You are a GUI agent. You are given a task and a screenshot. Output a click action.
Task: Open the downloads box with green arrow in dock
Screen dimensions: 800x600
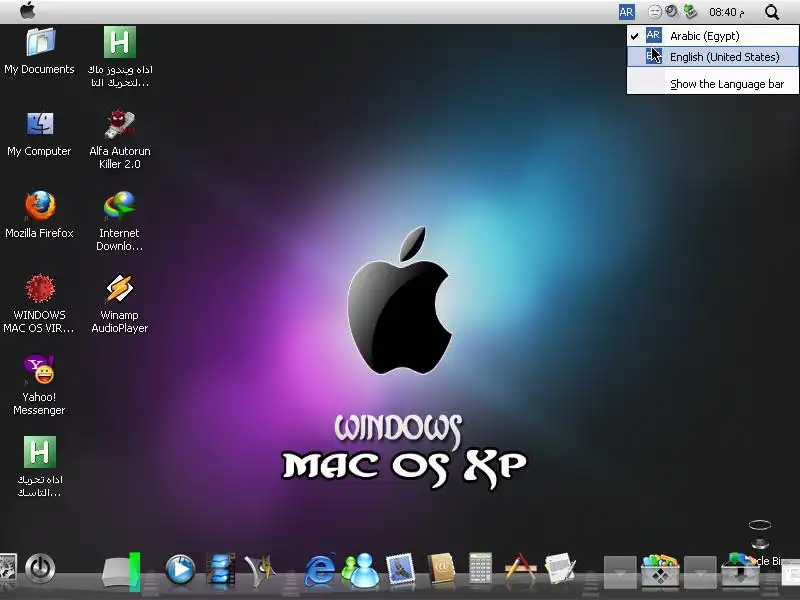(740, 570)
